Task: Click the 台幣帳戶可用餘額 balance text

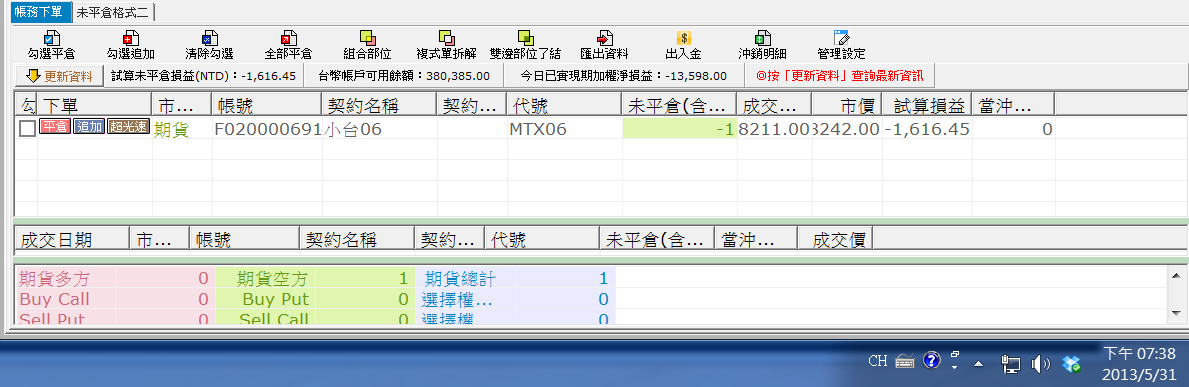Action: coord(403,76)
